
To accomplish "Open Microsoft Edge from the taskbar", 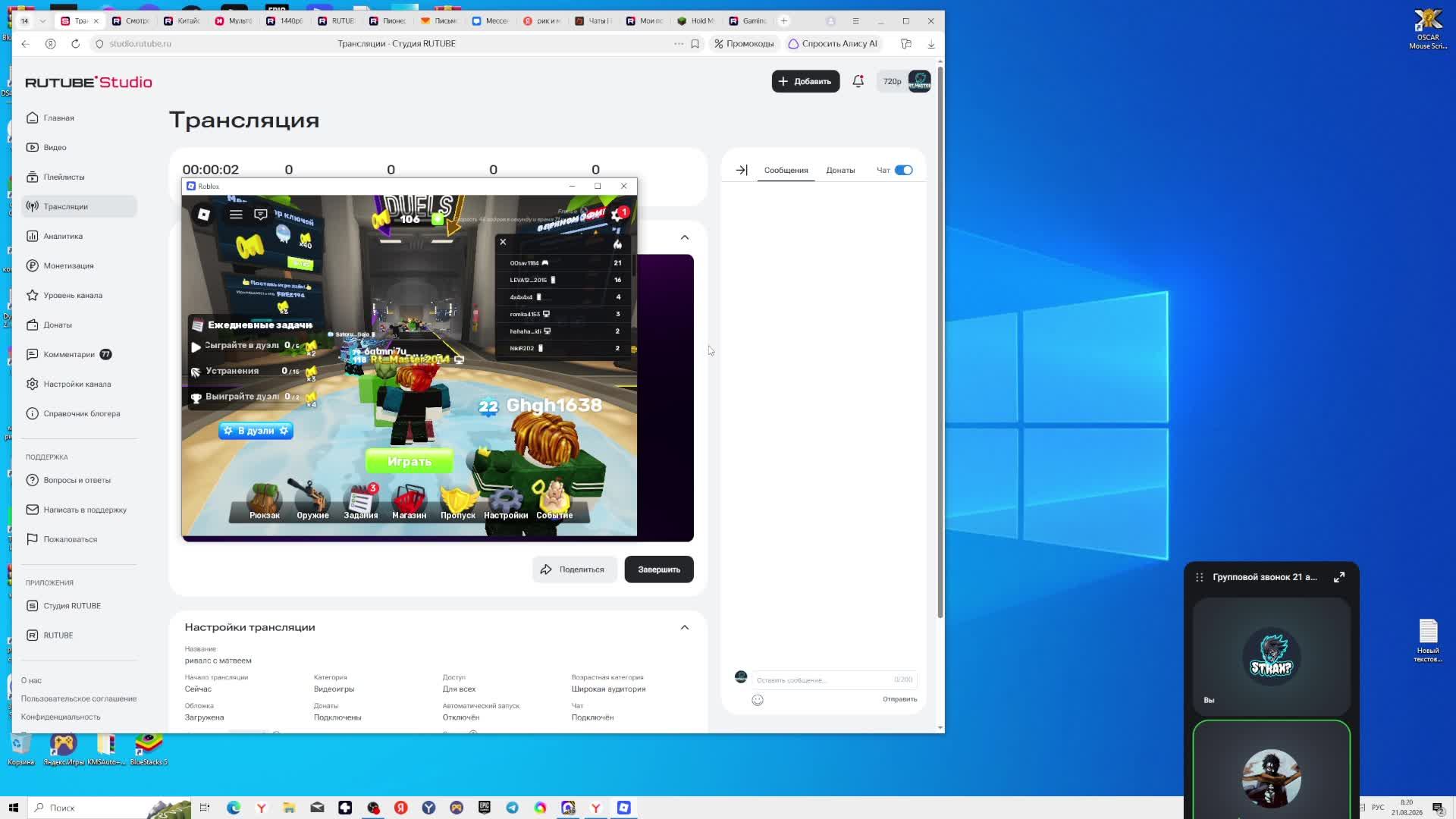I will tap(234, 808).
